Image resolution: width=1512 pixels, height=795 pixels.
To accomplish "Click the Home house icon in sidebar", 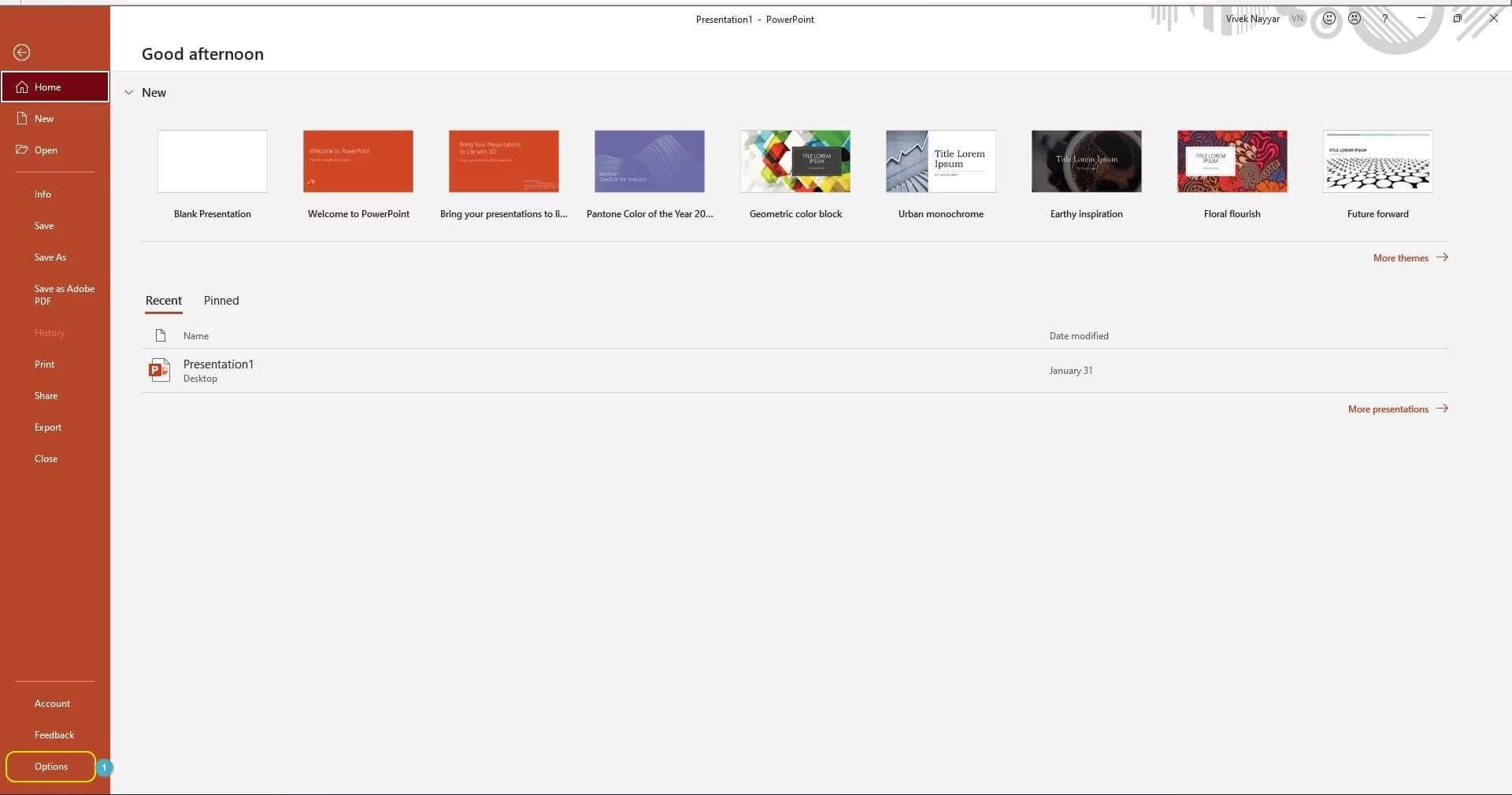I will tap(22, 87).
